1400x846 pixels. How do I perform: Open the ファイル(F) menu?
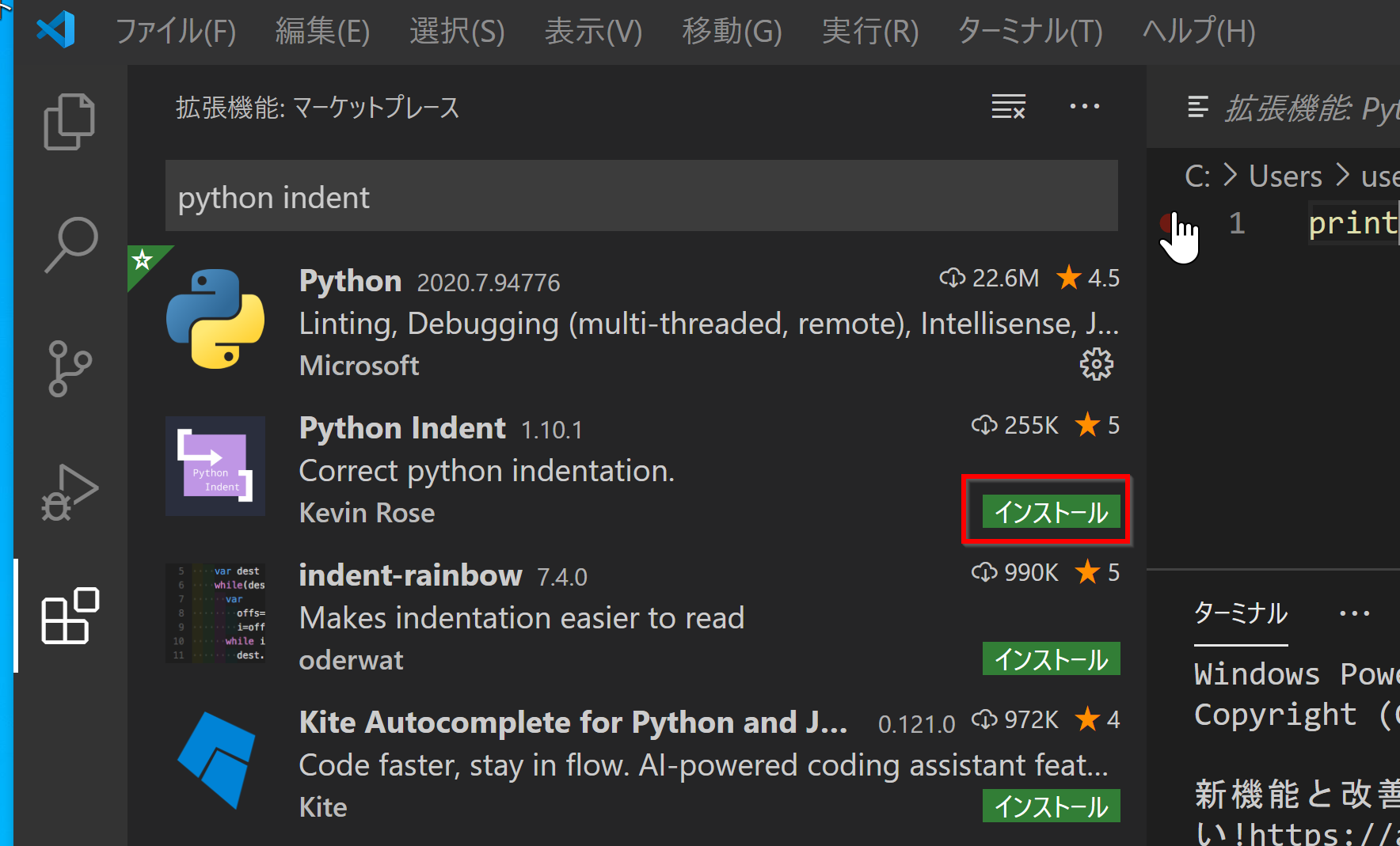point(176,31)
